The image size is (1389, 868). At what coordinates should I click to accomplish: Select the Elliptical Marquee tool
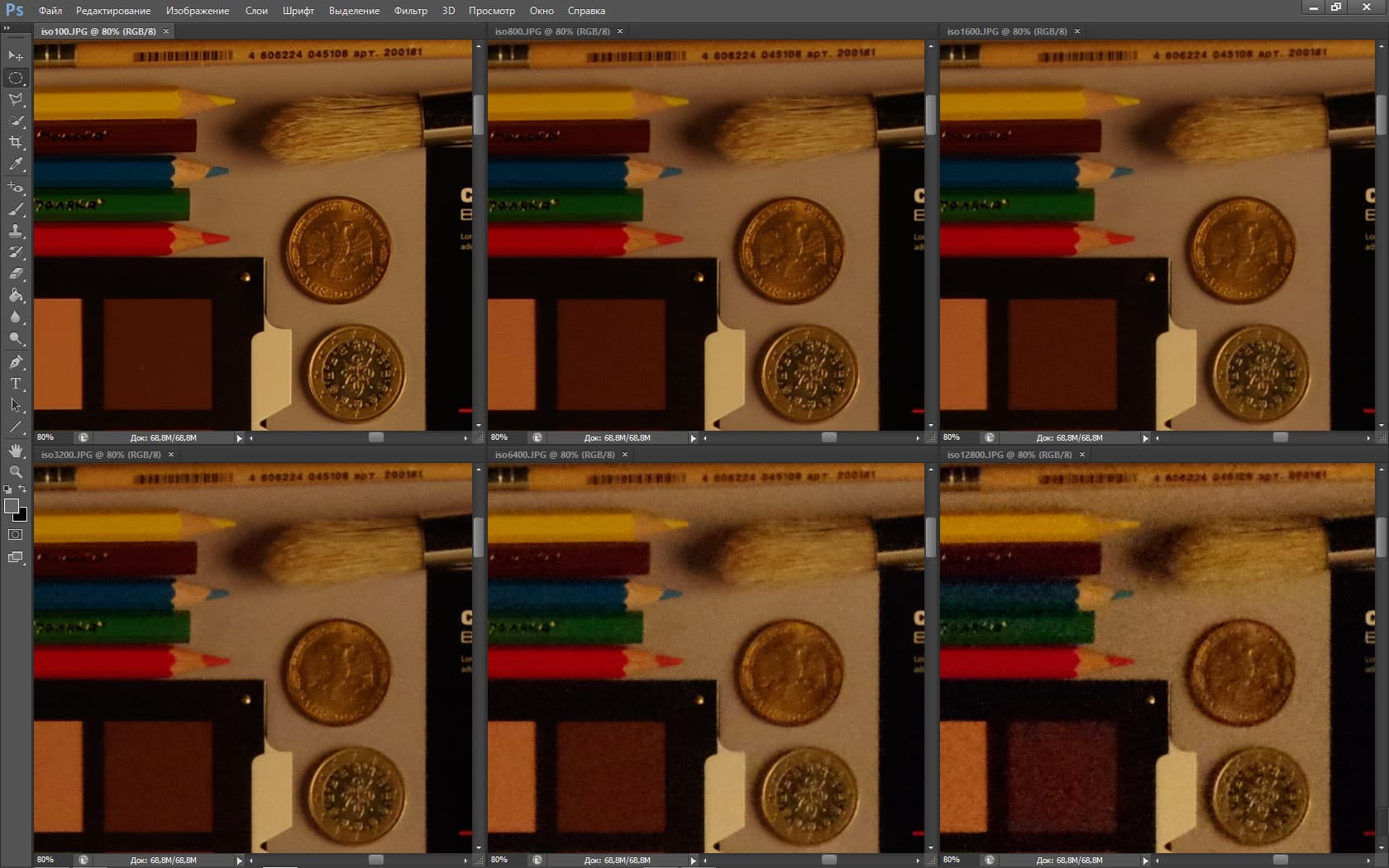coord(16,78)
